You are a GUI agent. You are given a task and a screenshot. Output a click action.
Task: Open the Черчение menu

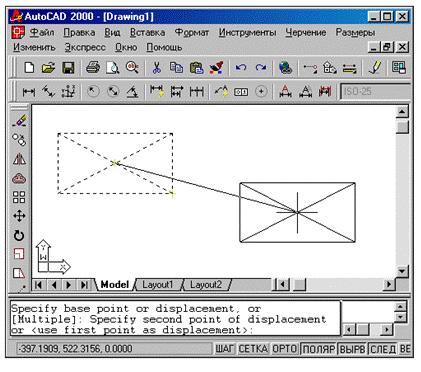pos(306,32)
